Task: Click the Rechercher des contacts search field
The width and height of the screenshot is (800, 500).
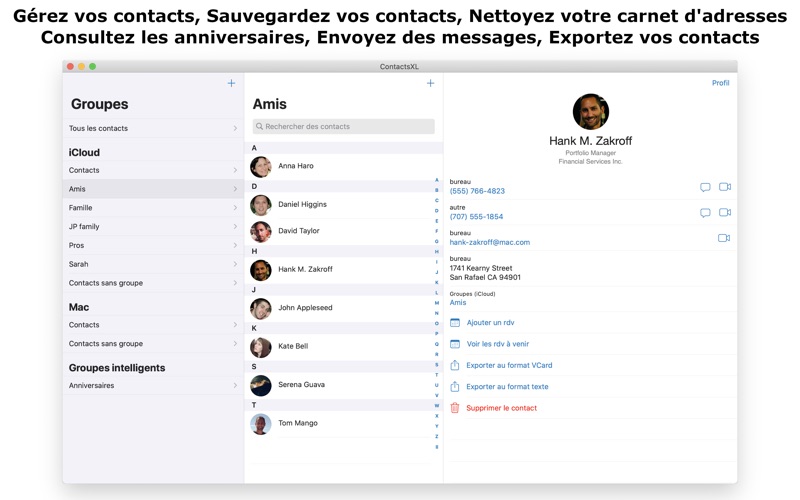Action: click(x=343, y=127)
